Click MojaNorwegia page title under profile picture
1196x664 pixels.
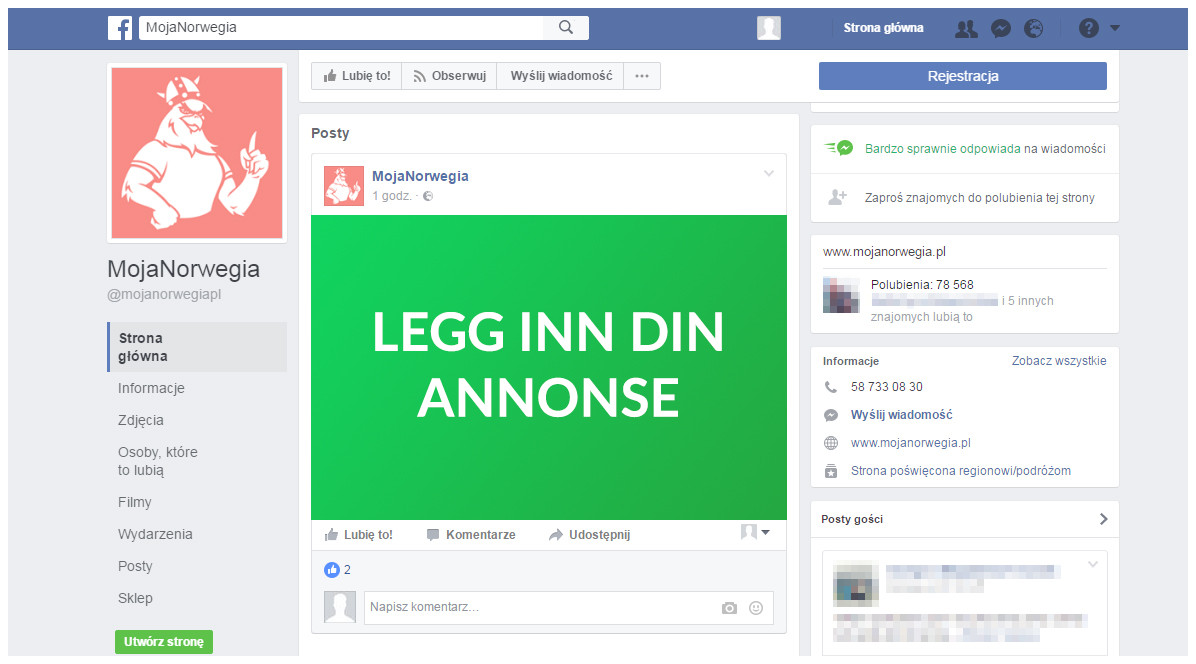pyautogui.click(x=184, y=268)
